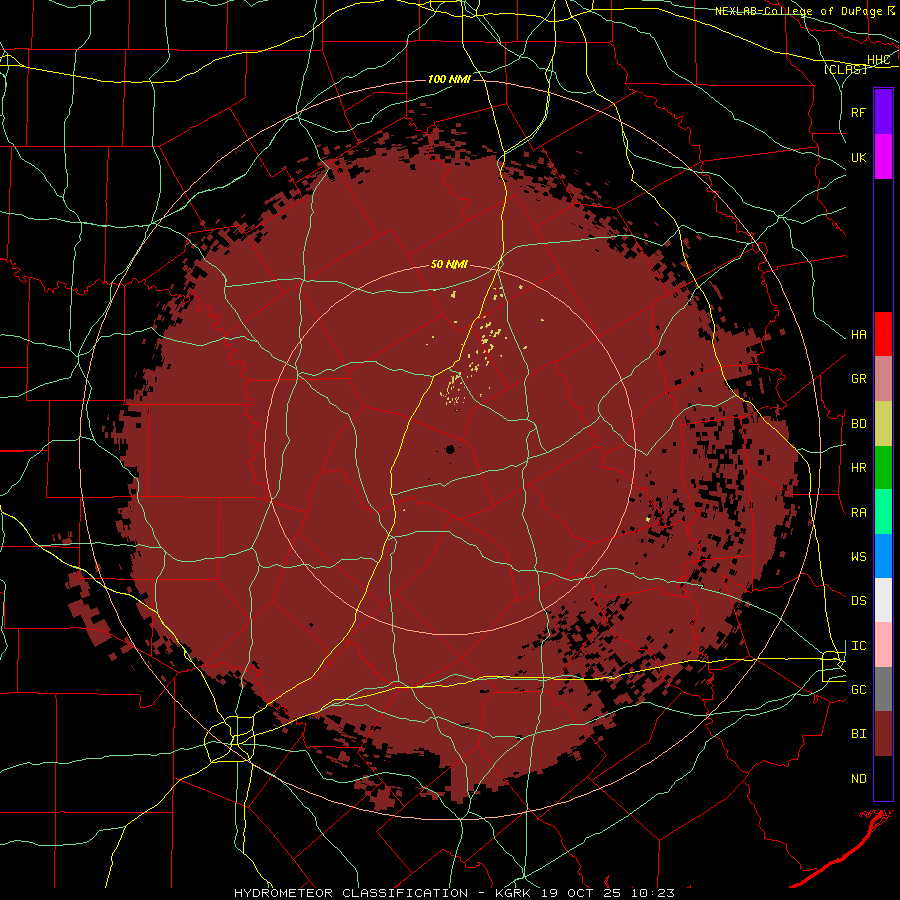
Task: Click the UK magenta legend swatch
Action: point(883,157)
